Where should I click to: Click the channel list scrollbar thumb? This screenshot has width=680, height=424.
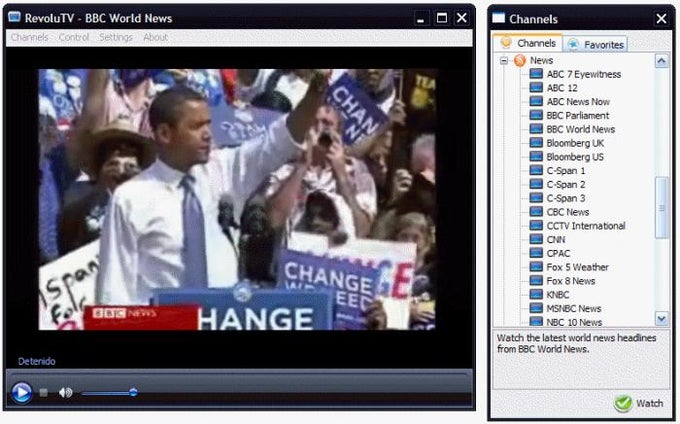[661, 207]
